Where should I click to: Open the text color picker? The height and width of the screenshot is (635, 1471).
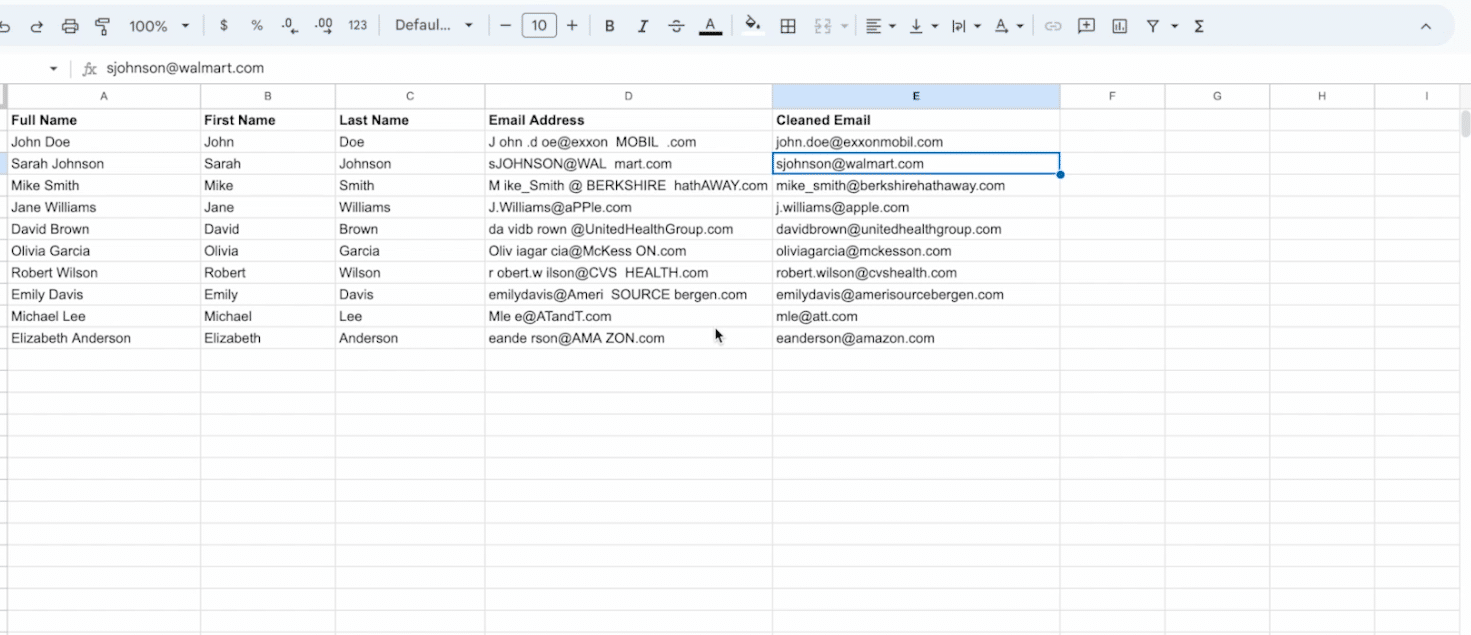click(710, 26)
